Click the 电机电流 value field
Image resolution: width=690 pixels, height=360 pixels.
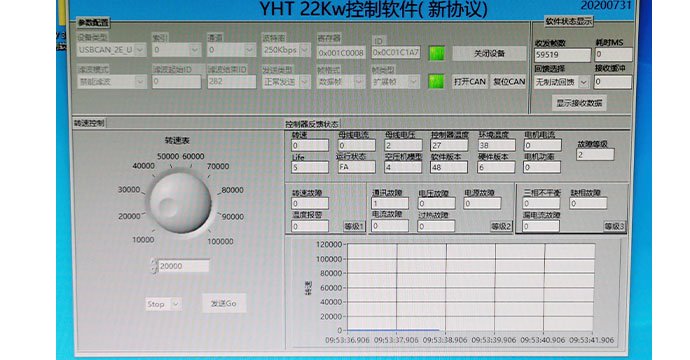coord(542,145)
